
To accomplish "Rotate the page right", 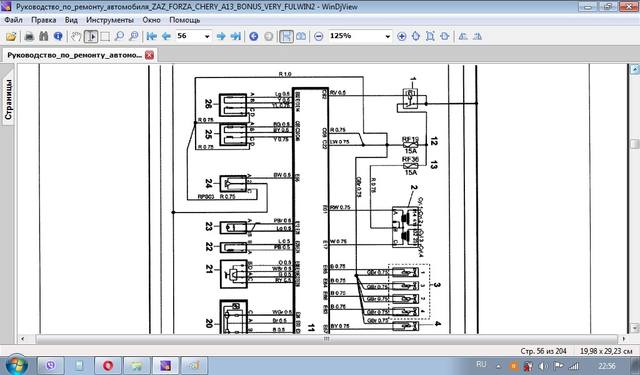I will [477, 36].
